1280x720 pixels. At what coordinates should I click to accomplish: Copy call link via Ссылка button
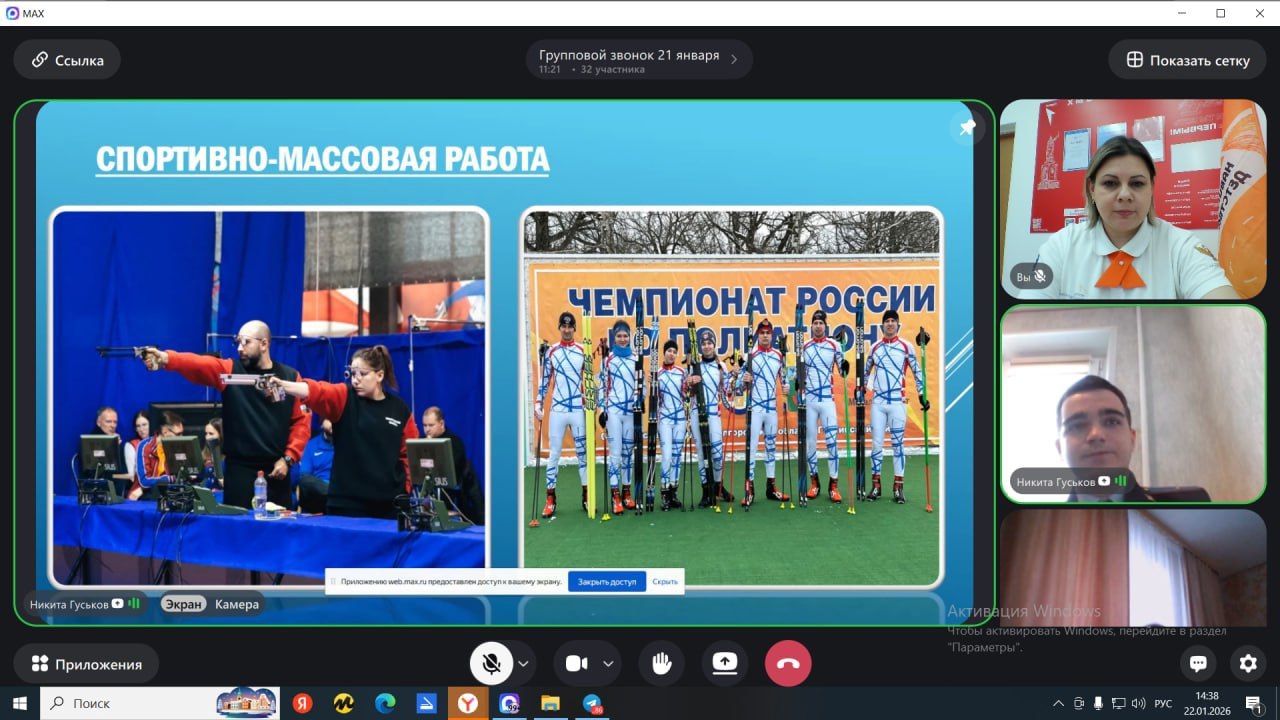(x=67, y=60)
